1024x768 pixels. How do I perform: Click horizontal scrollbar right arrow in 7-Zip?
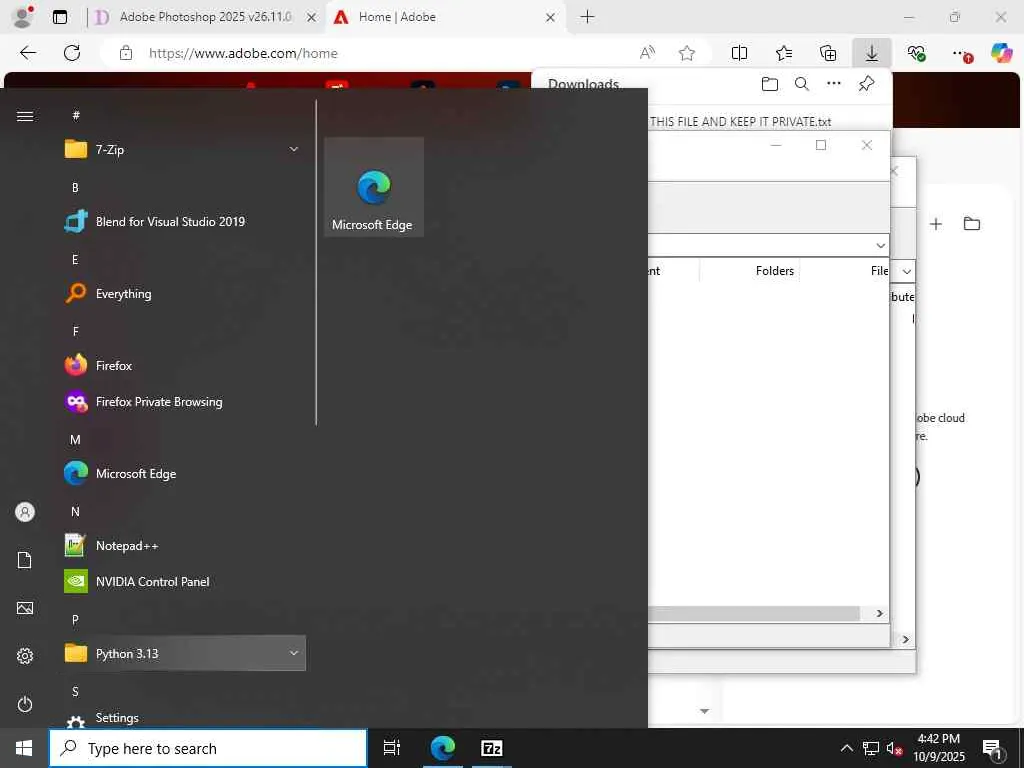tap(880, 613)
